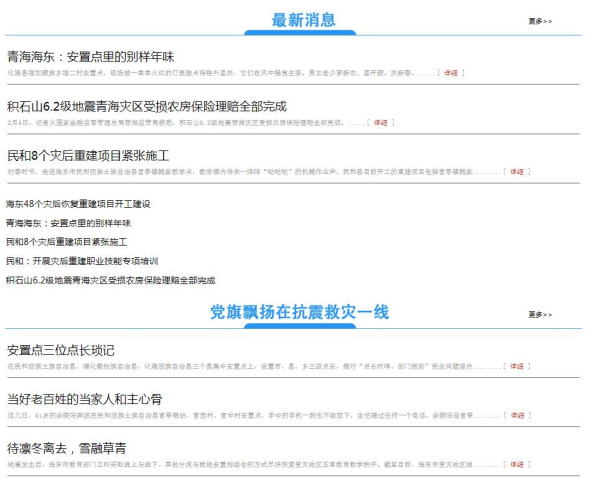Open more items in 最新消息 section

click(540, 21)
